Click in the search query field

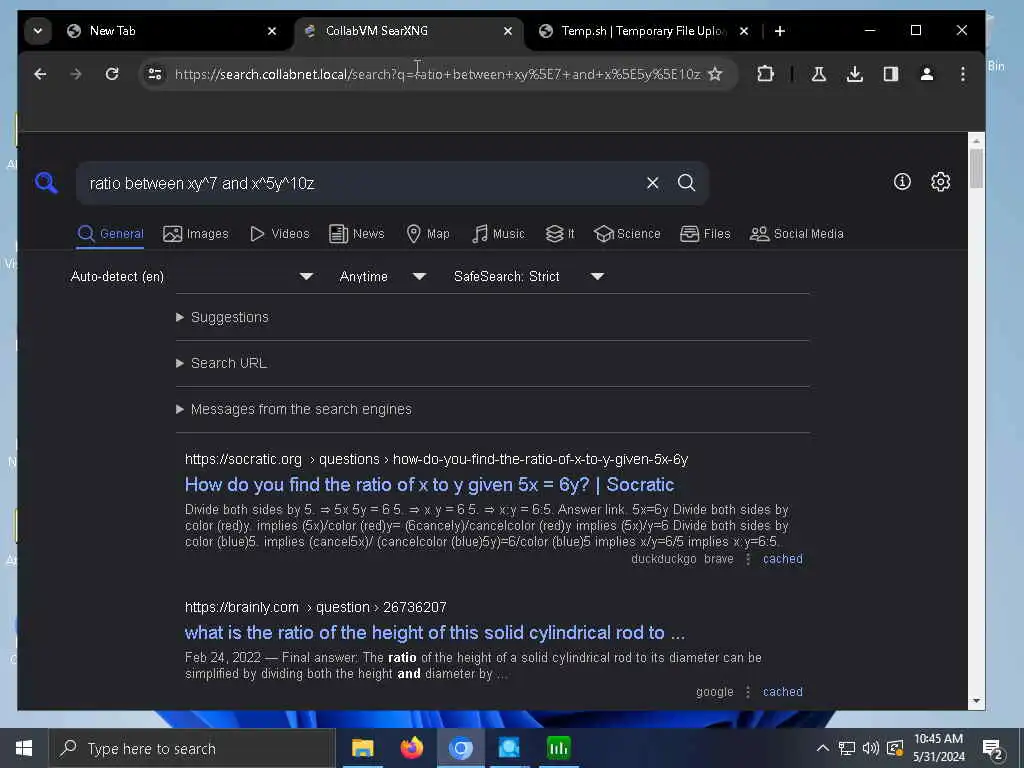pyautogui.click(x=359, y=184)
